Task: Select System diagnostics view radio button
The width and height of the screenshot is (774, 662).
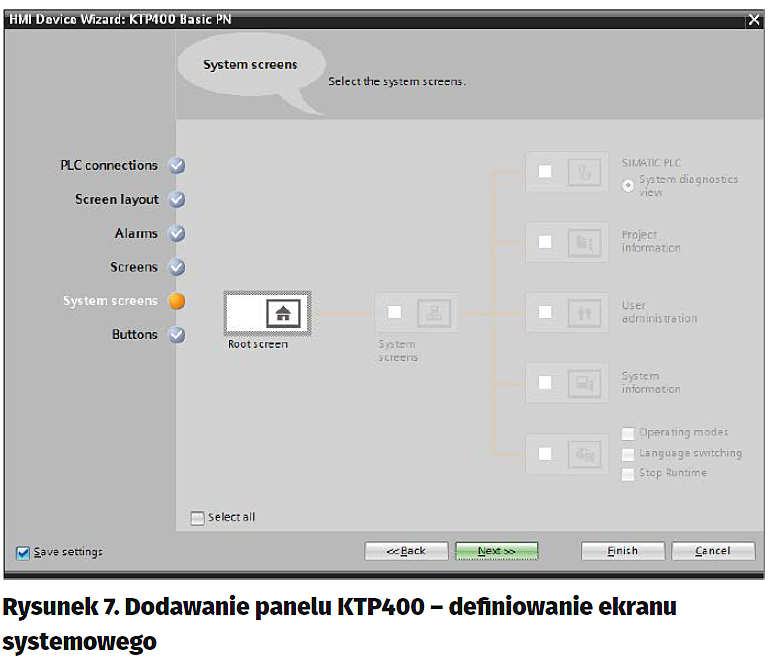Action: coord(629,185)
